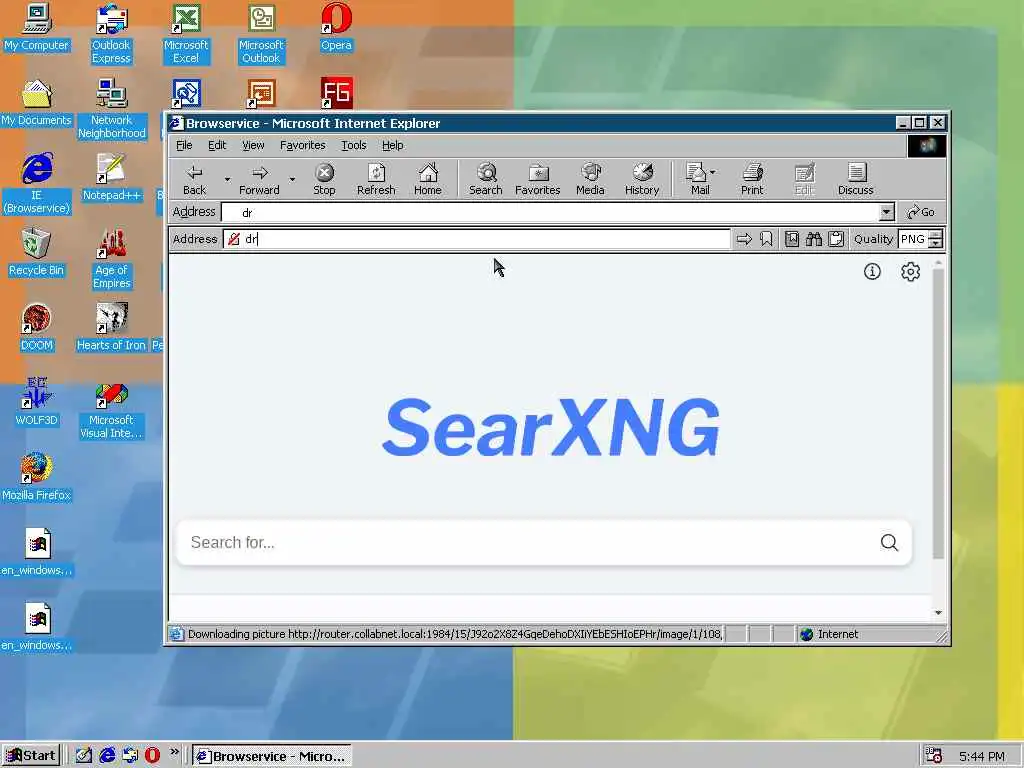
Task: Click Opera icon in quick launch bar
Action: 152,756
